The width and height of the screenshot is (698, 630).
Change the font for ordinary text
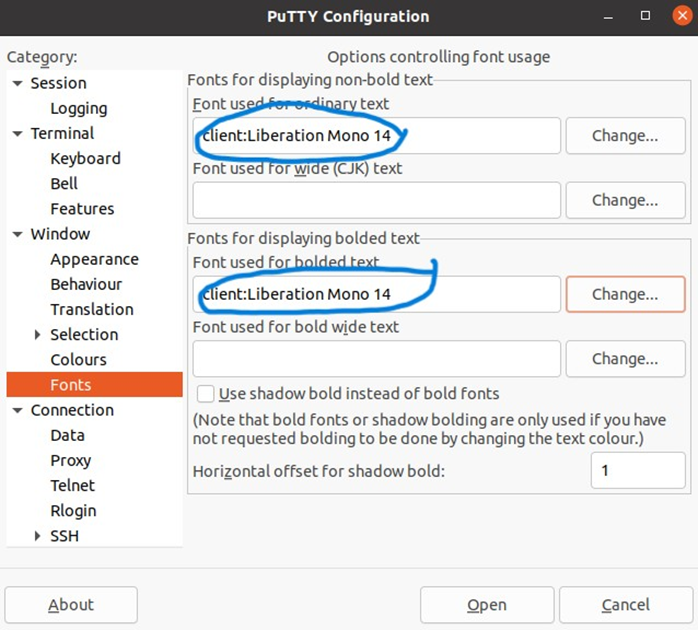pyautogui.click(x=624, y=136)
